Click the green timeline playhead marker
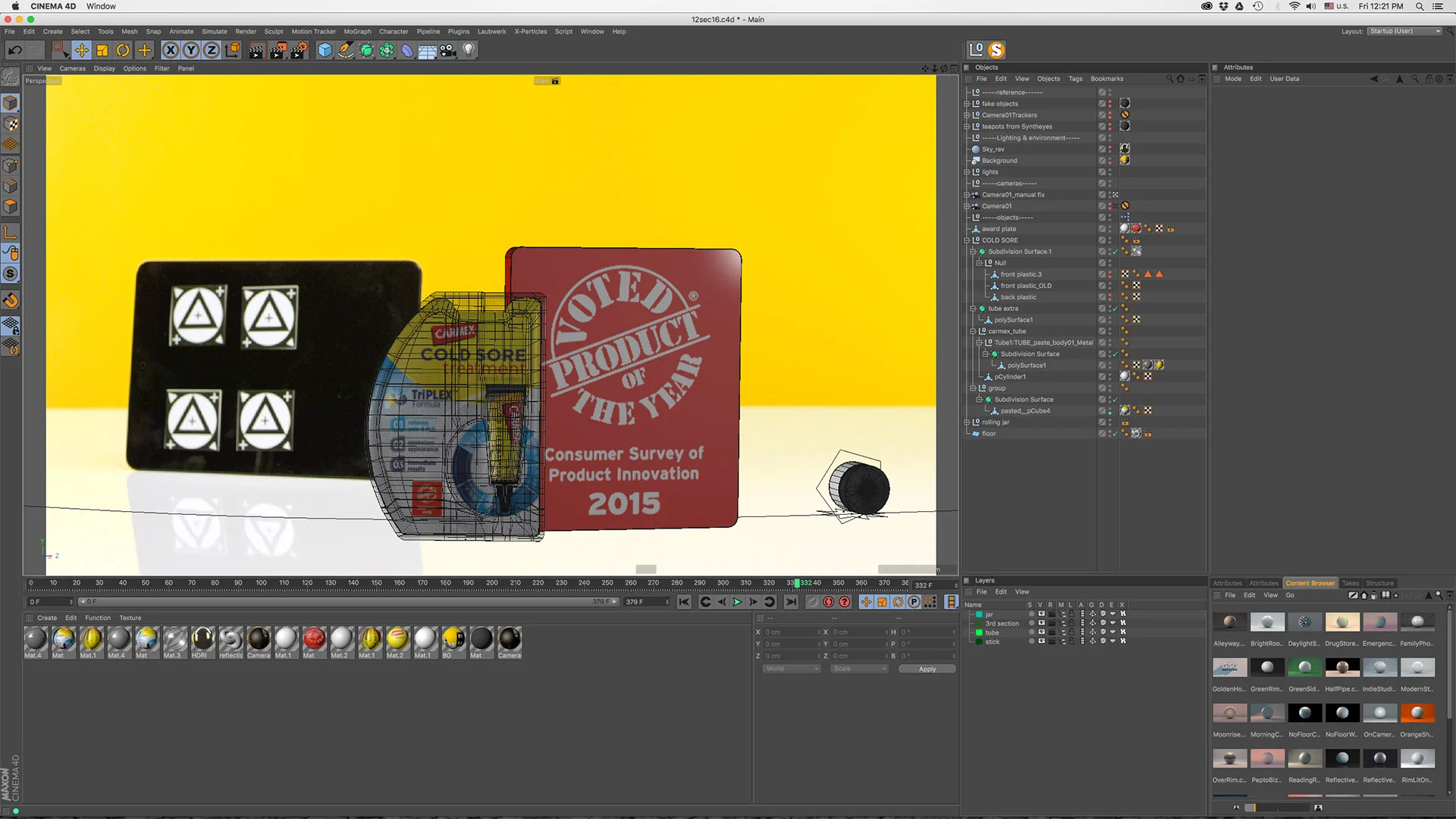Screen dimensions: 1456x819 click(x=797, y=583)
